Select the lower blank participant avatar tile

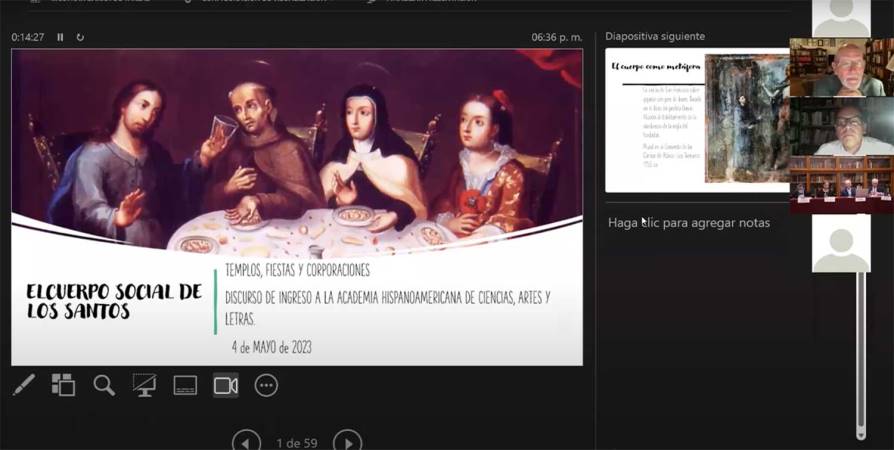click(841, 244)
